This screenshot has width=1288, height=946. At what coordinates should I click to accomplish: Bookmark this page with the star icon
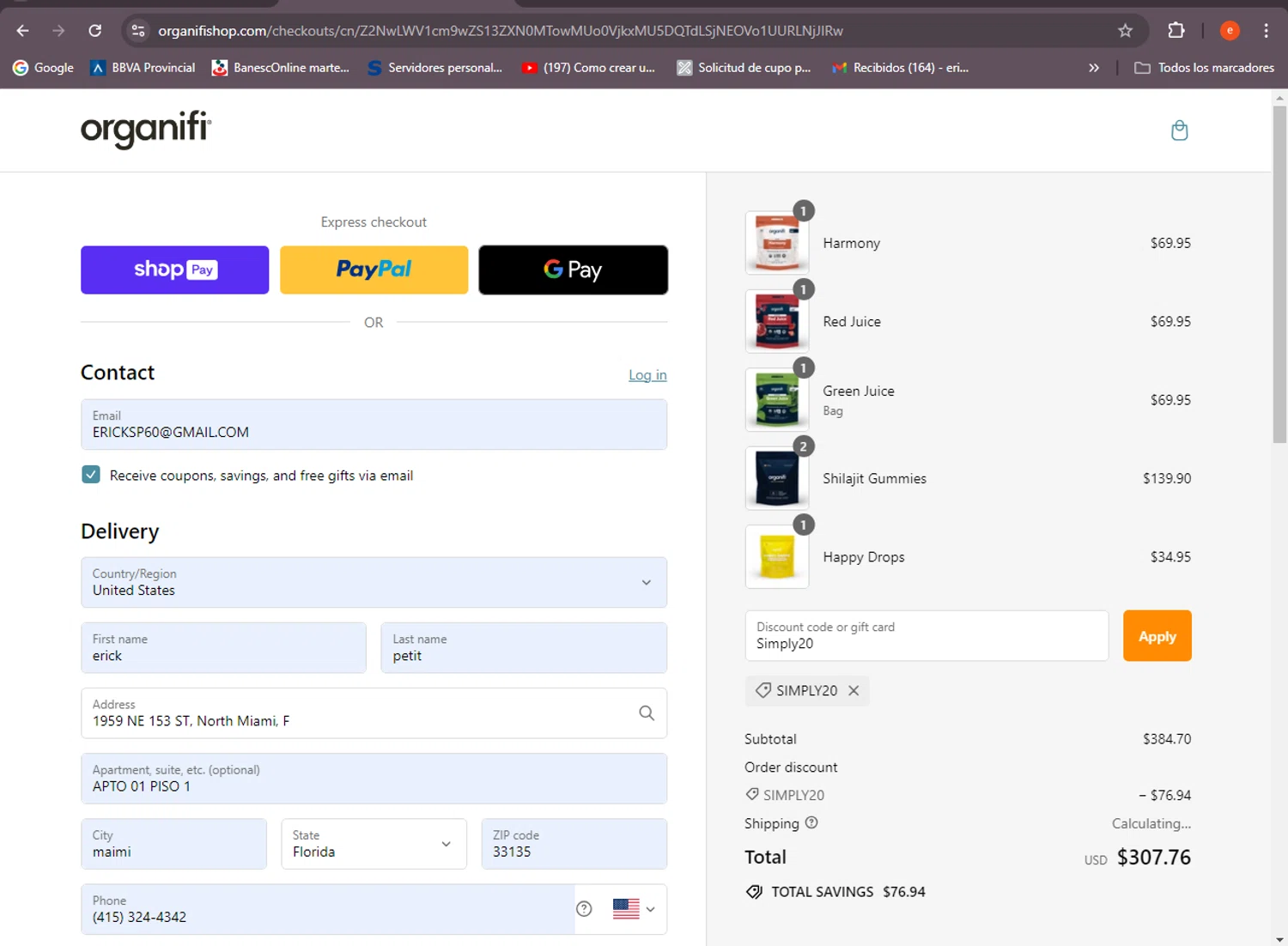click(1125, 31)
